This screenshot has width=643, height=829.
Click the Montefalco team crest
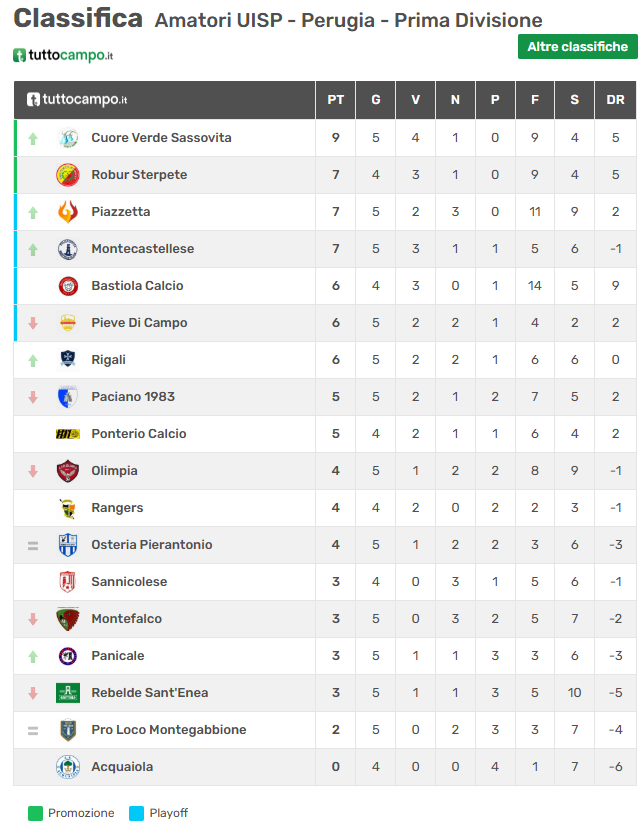(x=68, y=619)
